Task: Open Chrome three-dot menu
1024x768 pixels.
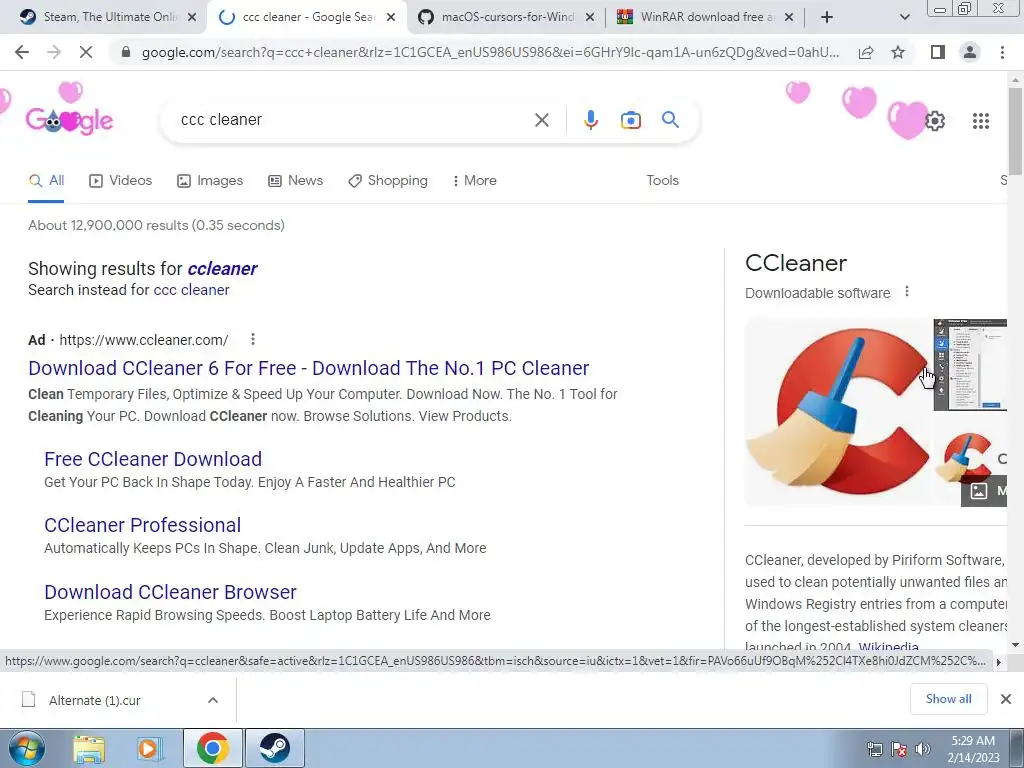Action: click(x=1002, y=52)
